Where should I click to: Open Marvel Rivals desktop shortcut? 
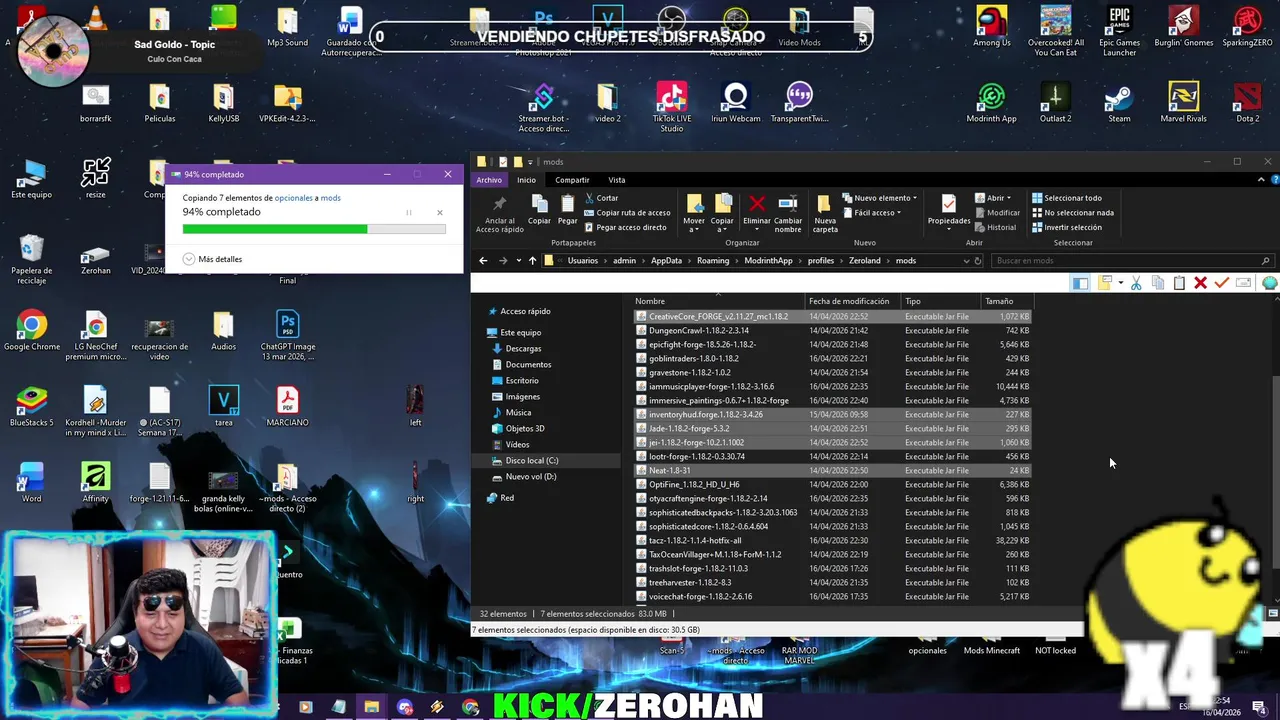click(x=1183, y=103)
